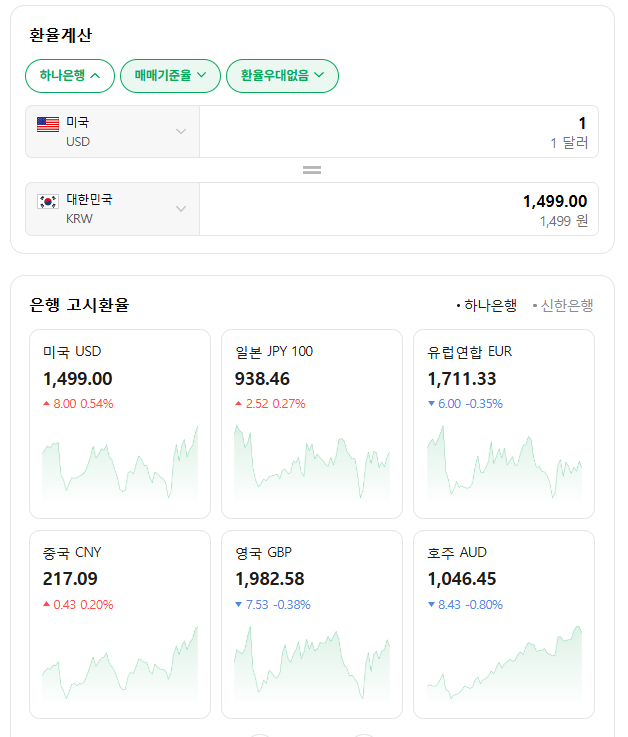Click the US flag icon
Screen dimensions: 628x737
[x=48, y=124]
